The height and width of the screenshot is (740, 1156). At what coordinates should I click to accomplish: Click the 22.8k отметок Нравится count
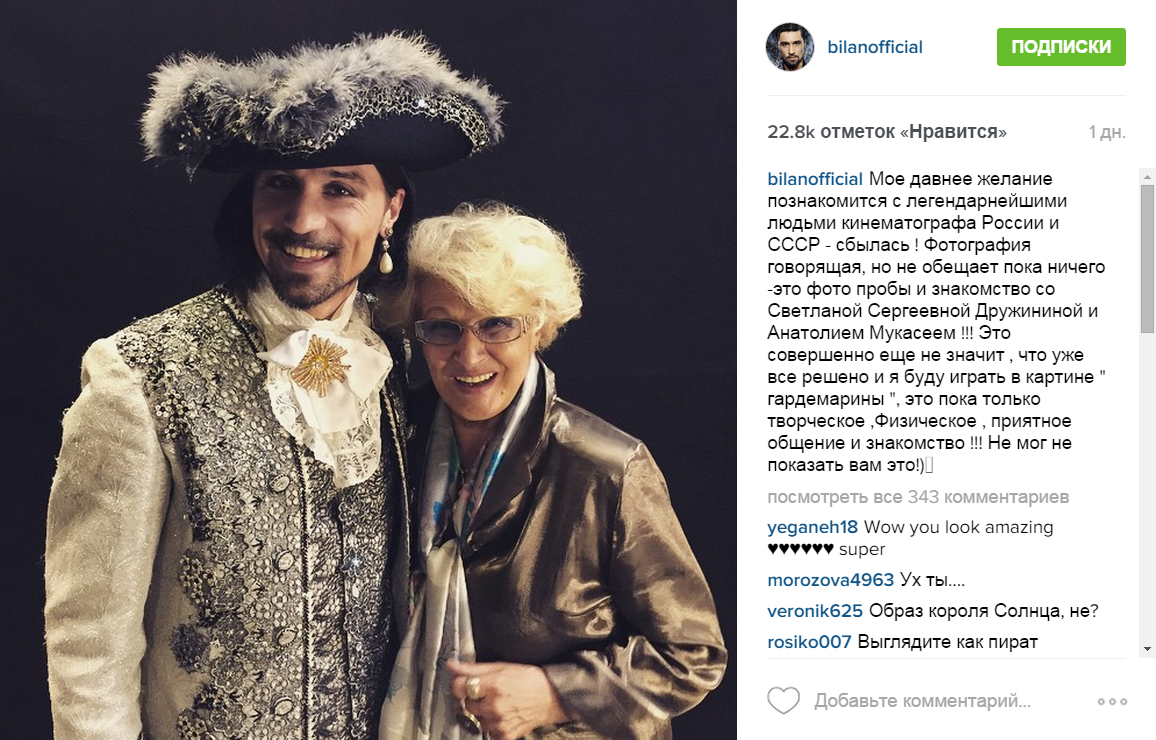[x=886, y=132]
